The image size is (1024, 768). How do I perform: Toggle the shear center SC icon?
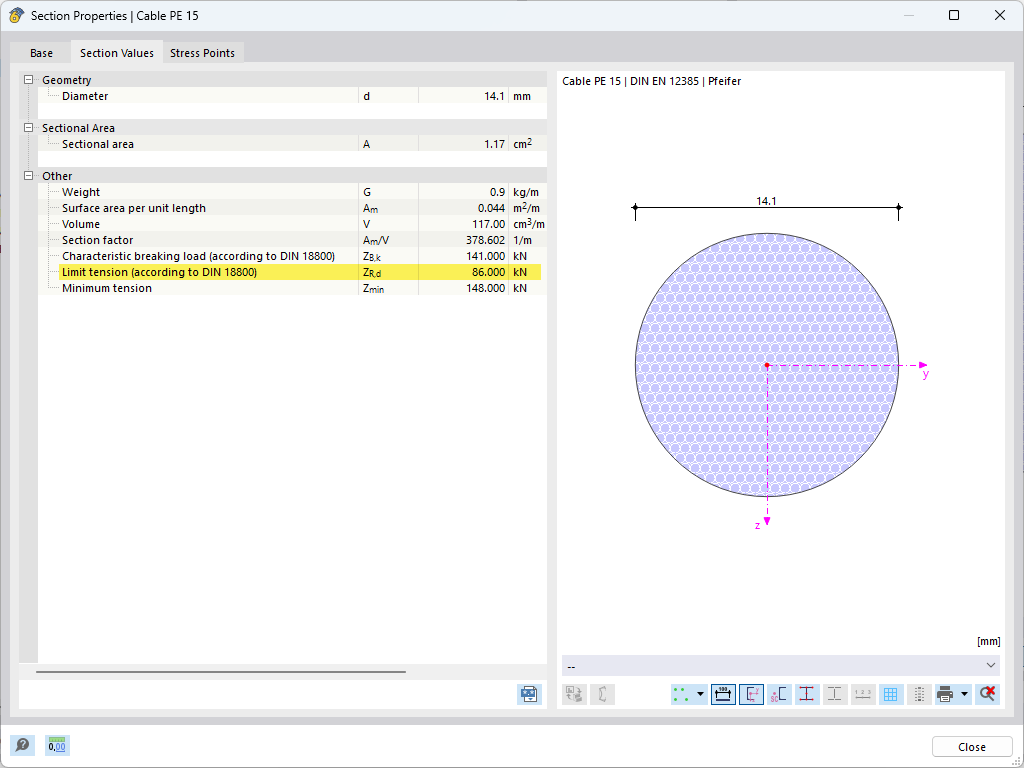778,694
